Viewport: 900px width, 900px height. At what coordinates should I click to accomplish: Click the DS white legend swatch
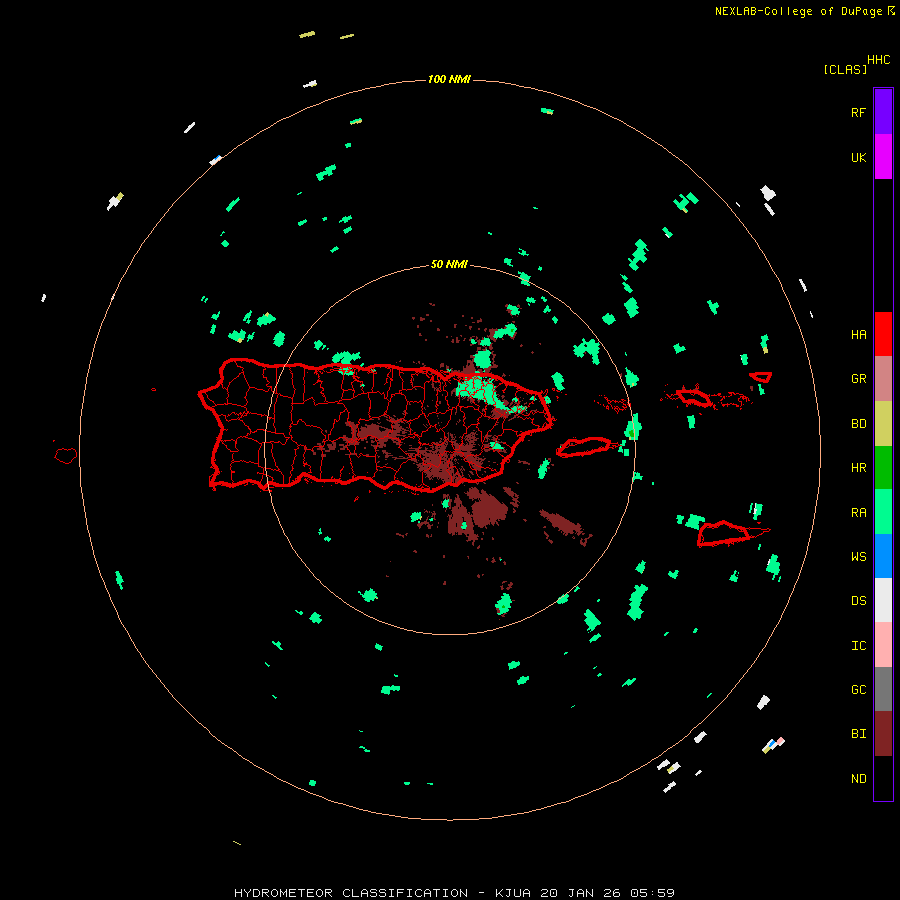883,600
